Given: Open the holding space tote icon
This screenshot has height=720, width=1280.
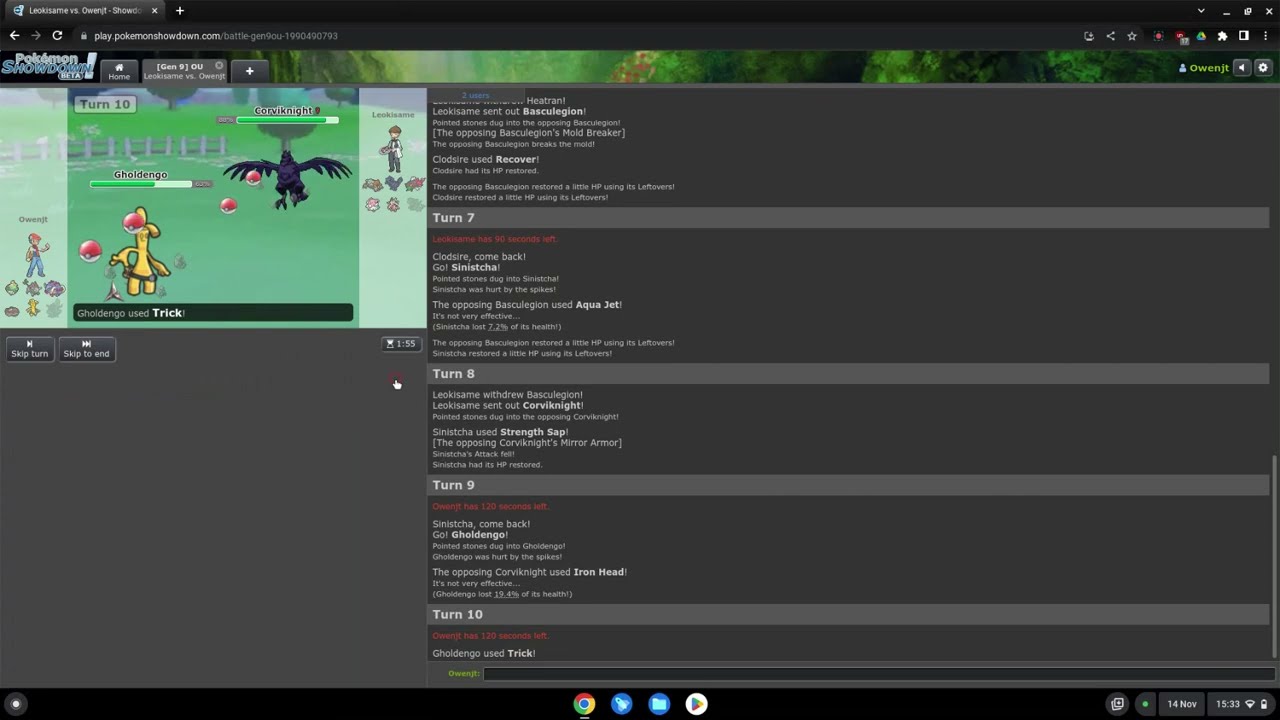Looking at the screenshot, I should 1118,704.
